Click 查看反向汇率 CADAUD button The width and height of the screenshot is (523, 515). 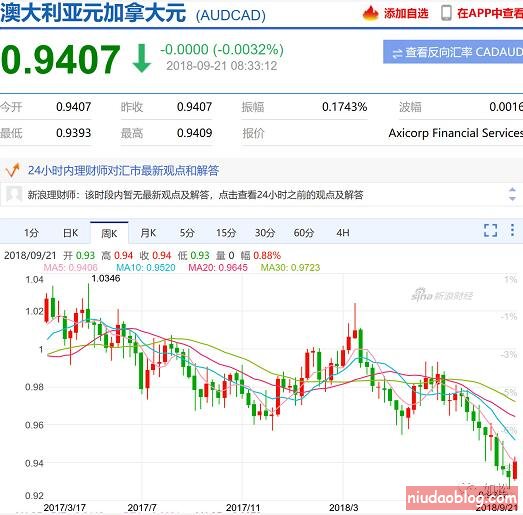click(x=453, y=52)
